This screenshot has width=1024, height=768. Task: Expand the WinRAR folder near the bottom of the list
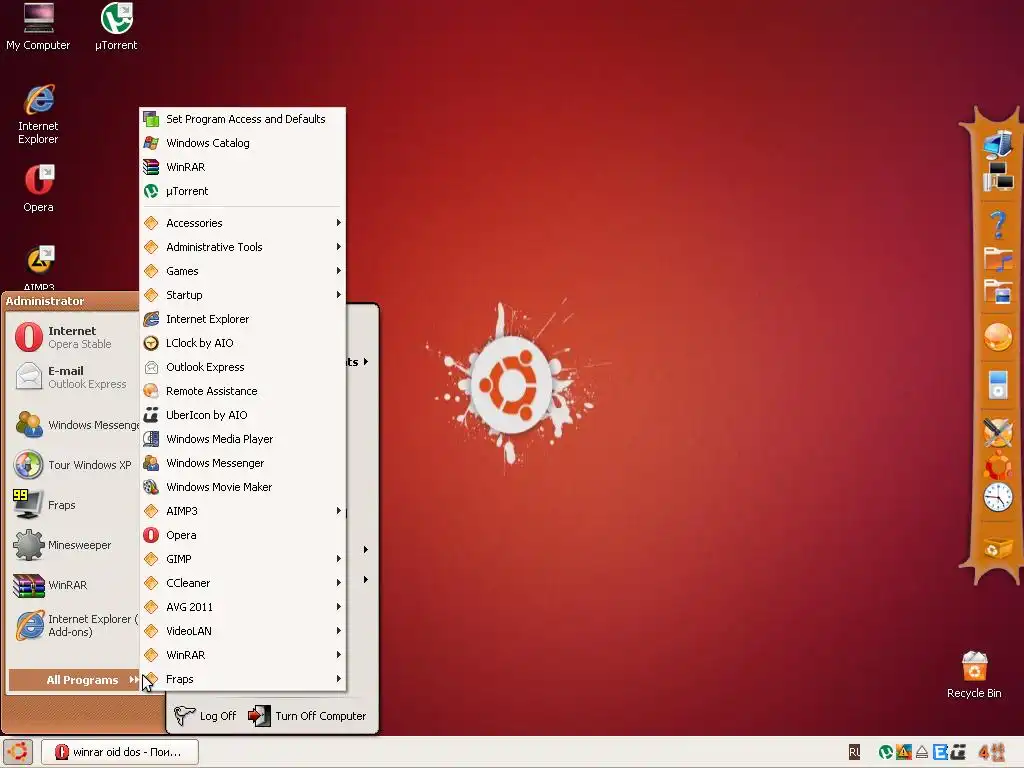point(242,655)
